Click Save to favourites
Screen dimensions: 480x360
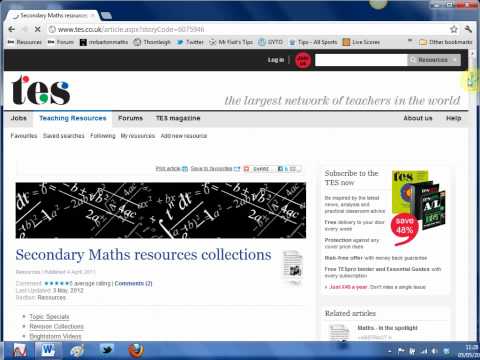point(215,169)
